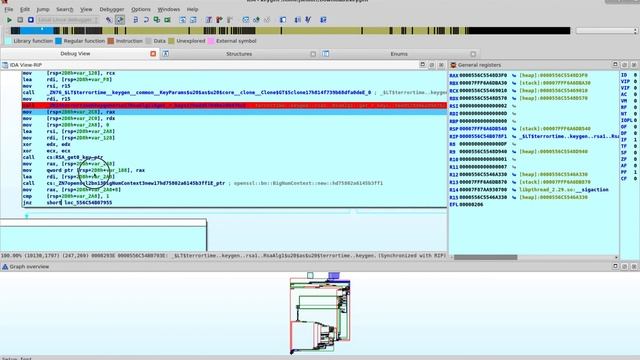The width and height of the screenshot is (640, 360).
Task: Open the View menu
Action: 86,9
